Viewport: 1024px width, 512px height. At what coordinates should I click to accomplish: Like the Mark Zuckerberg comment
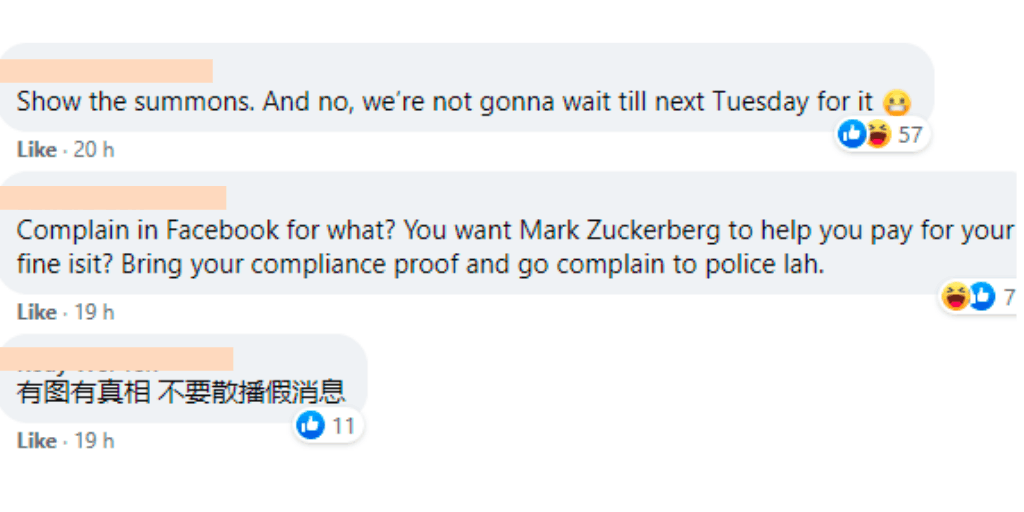coord(36,312)
